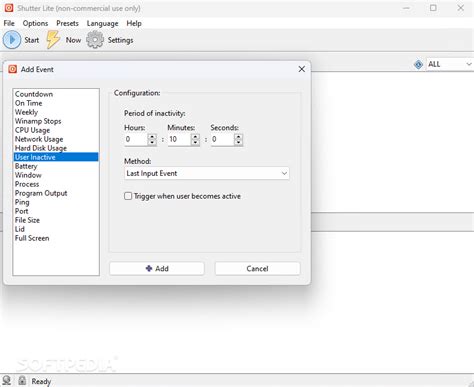Minimize the Shutter Lite window

click(406, 8)
